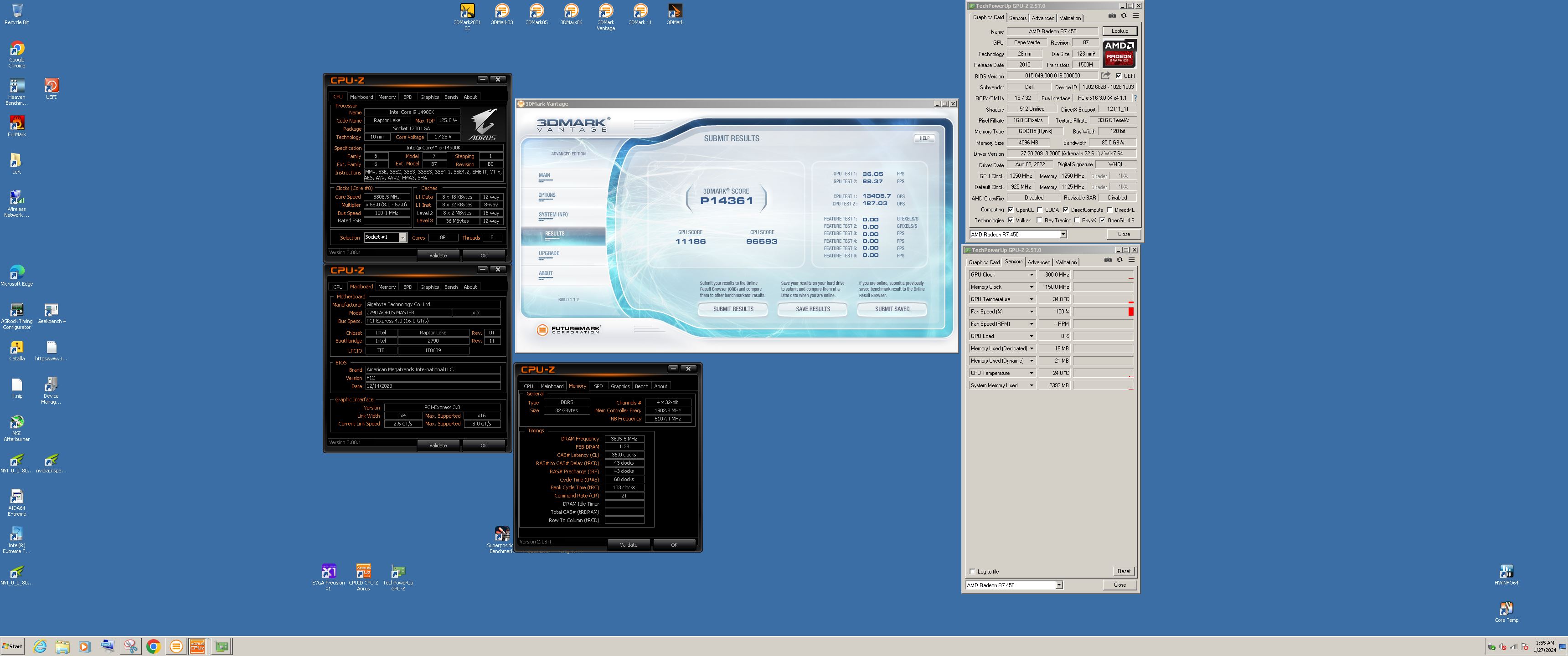Click SUBMIT SAVED button in 3DMark Vantage
This screenshot has width=1568, height=656.
click(x=892, y=309)
